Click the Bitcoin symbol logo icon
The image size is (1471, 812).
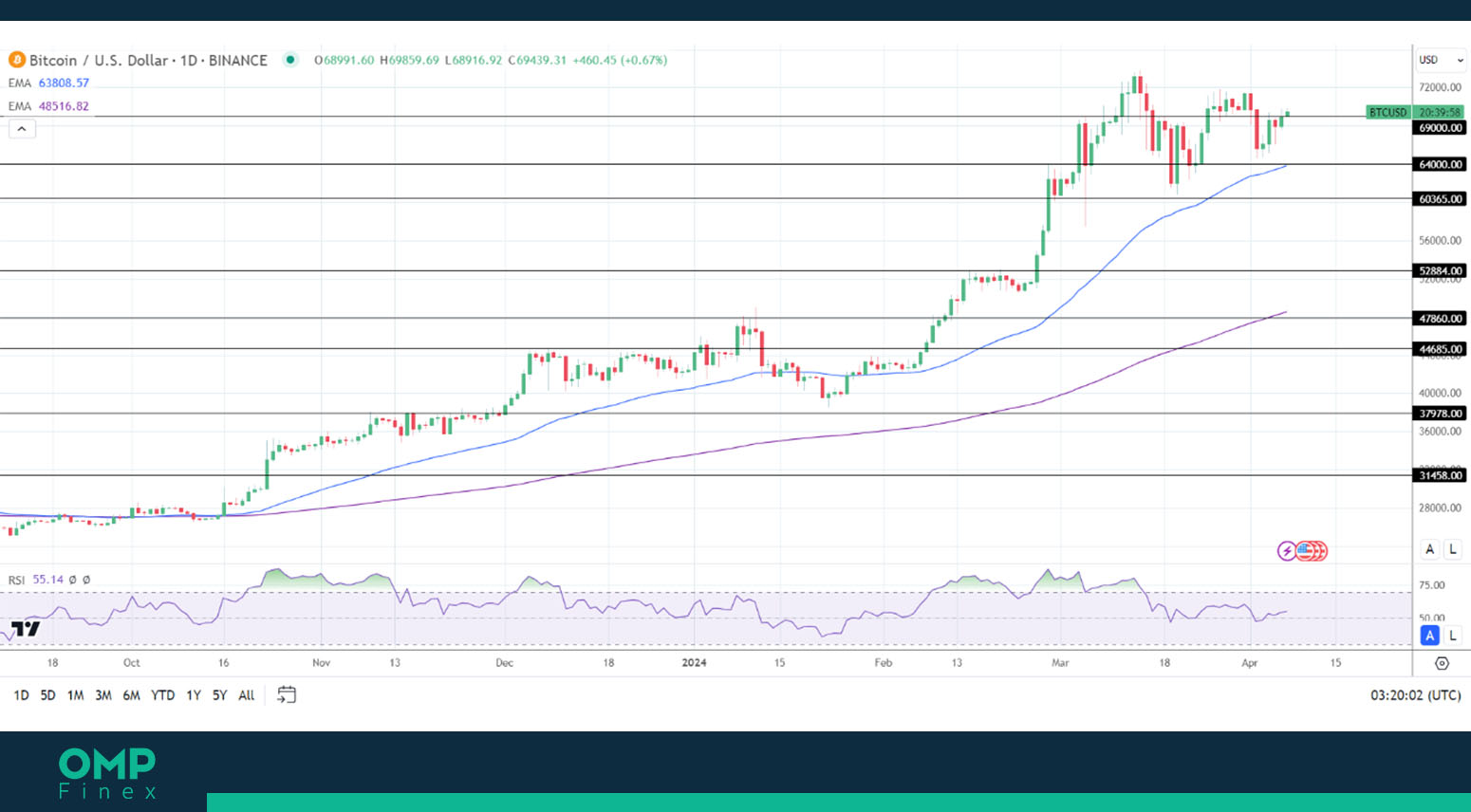16,60
